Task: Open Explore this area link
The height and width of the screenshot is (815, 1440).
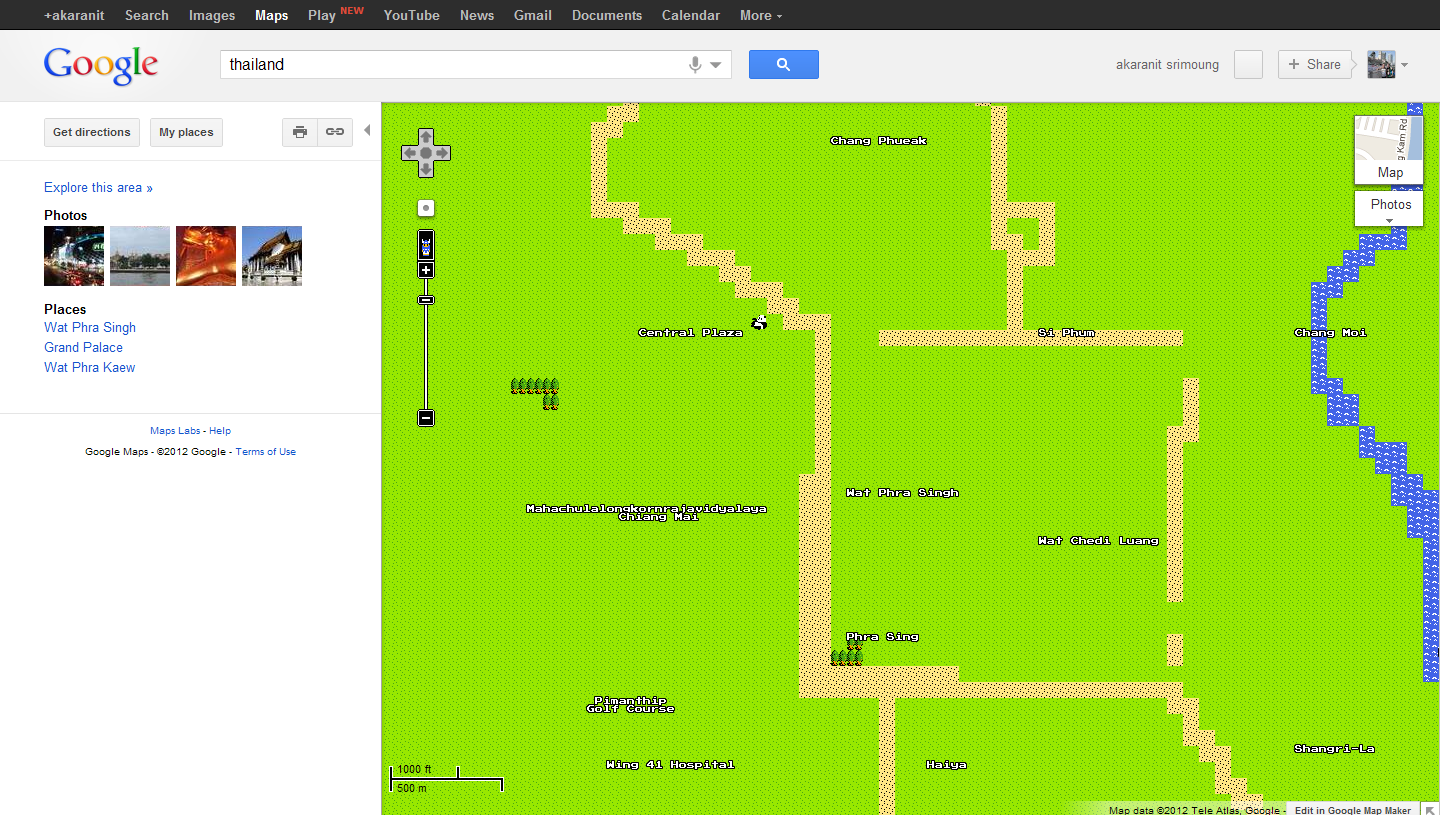Action: tap(98, 188)
